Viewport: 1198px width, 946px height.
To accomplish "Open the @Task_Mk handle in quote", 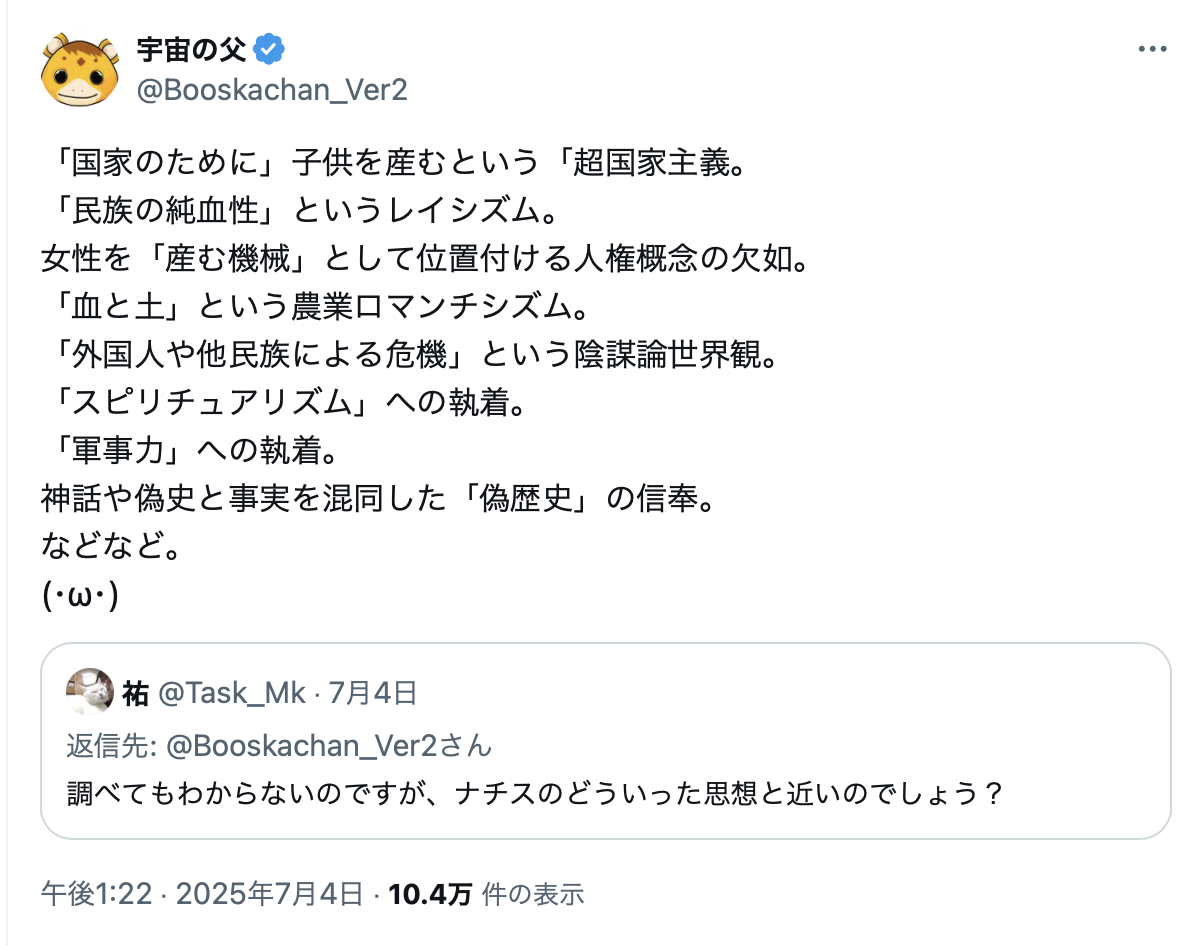I will (x=232, y=693).
